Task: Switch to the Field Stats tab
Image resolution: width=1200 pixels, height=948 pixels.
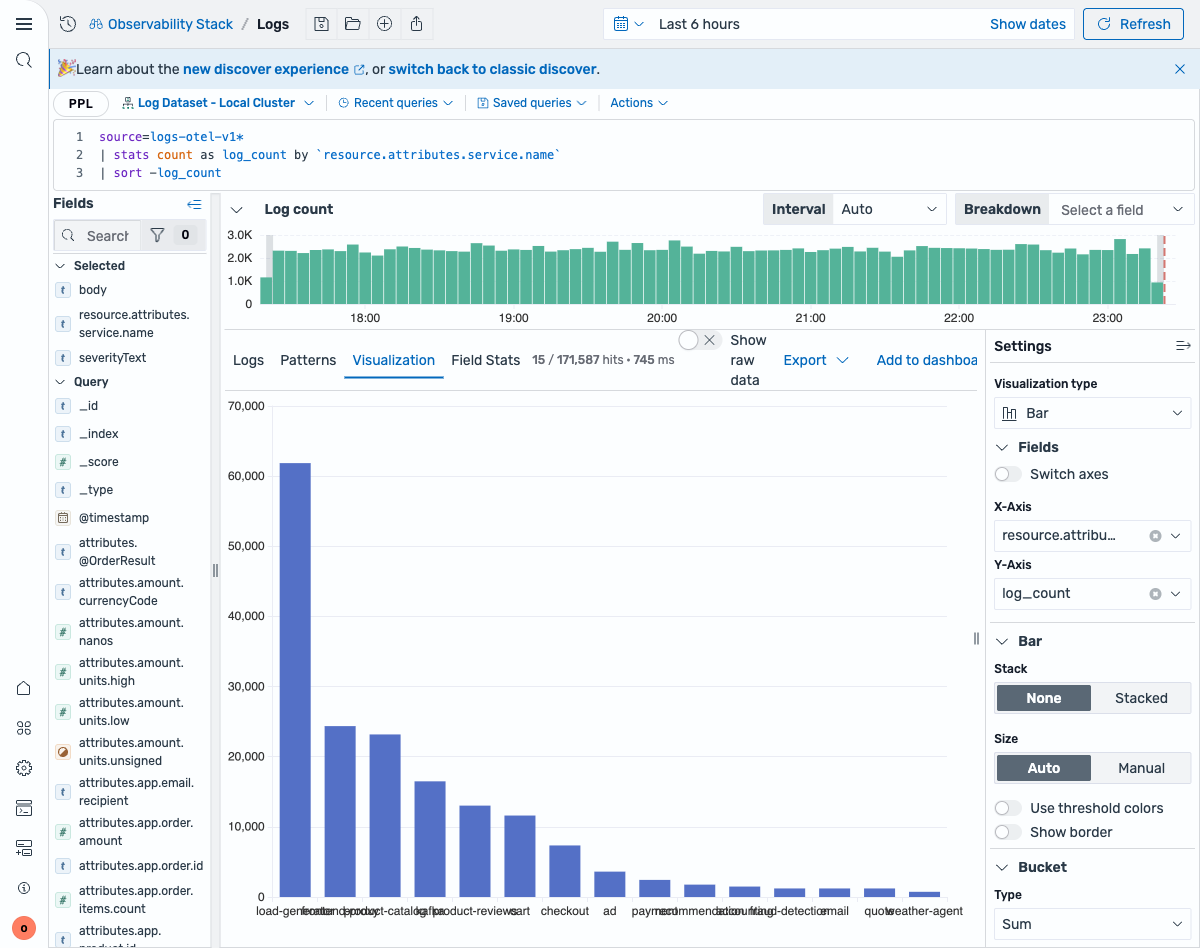Action: click(486, 359)
